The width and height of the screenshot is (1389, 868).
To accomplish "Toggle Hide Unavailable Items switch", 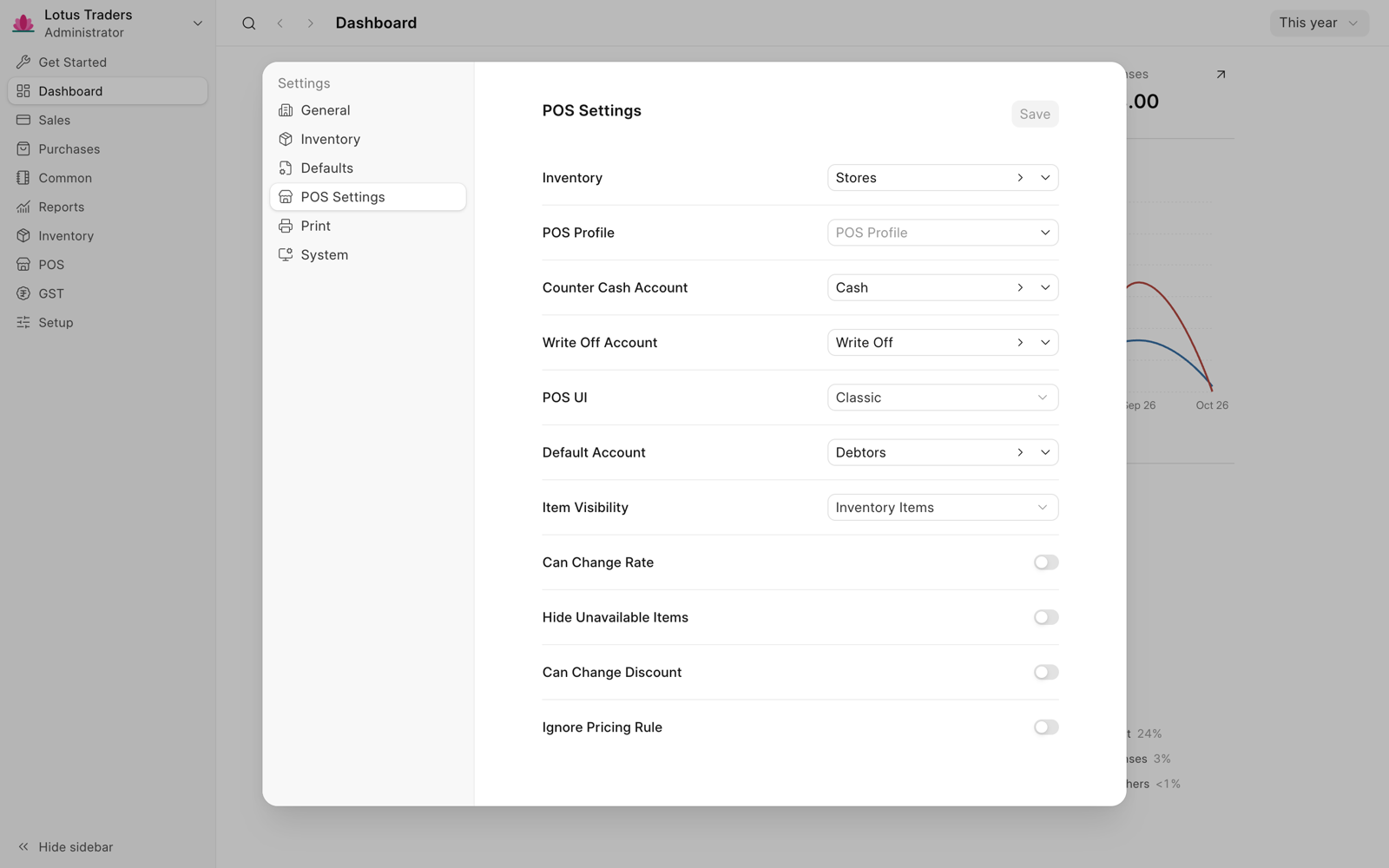I will click(x=1046, y=617).
